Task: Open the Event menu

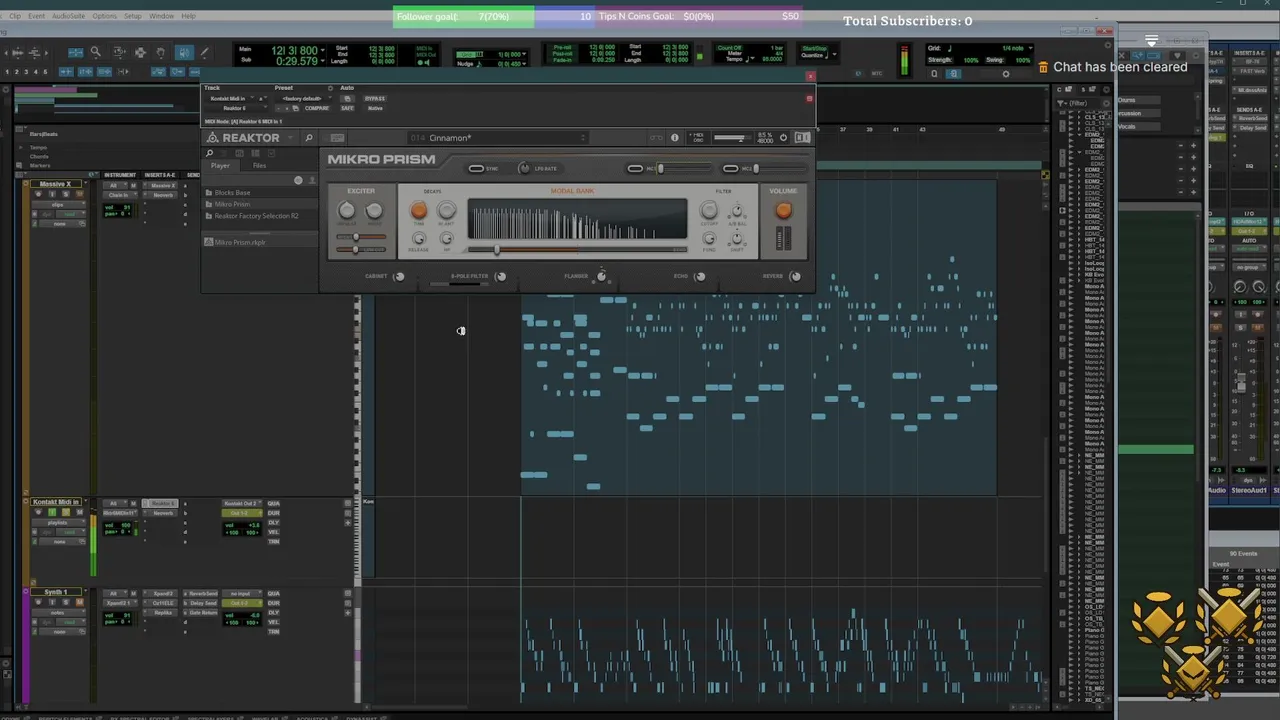Action: coord(36,16)
